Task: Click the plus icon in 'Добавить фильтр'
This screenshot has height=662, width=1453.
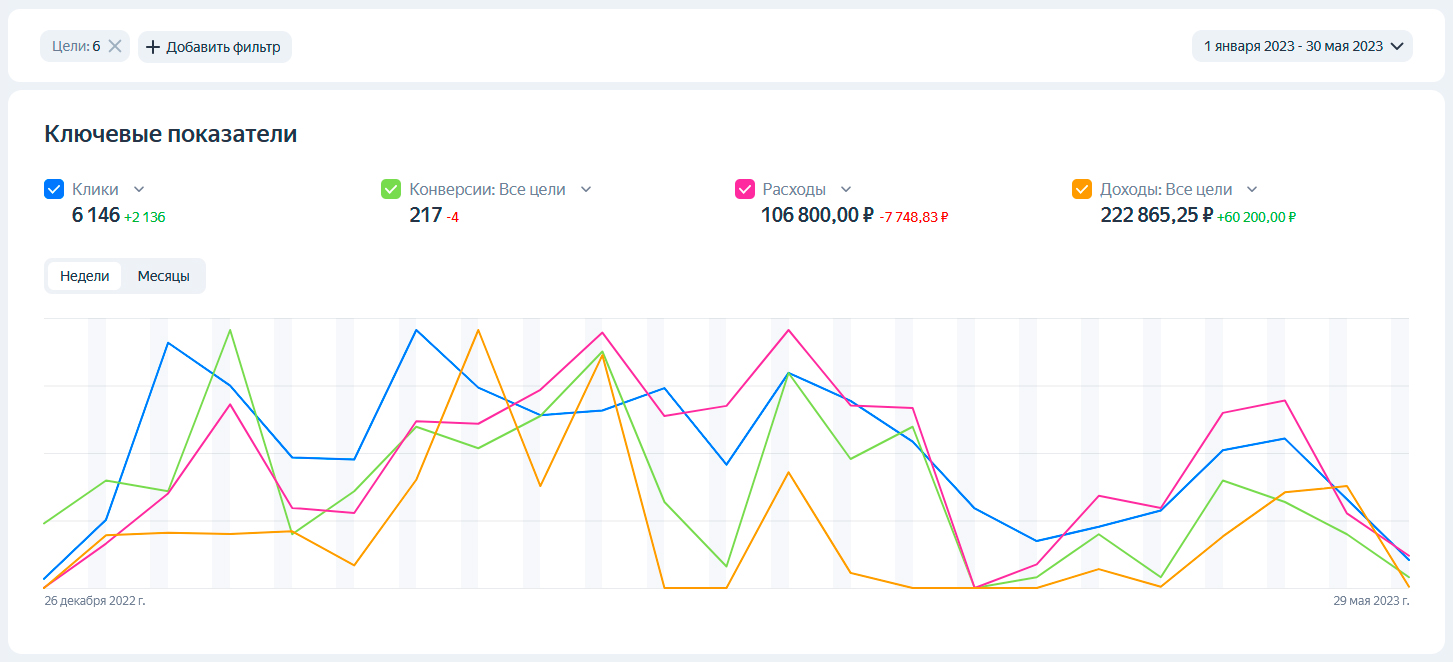Action: (x=153, y=46)
